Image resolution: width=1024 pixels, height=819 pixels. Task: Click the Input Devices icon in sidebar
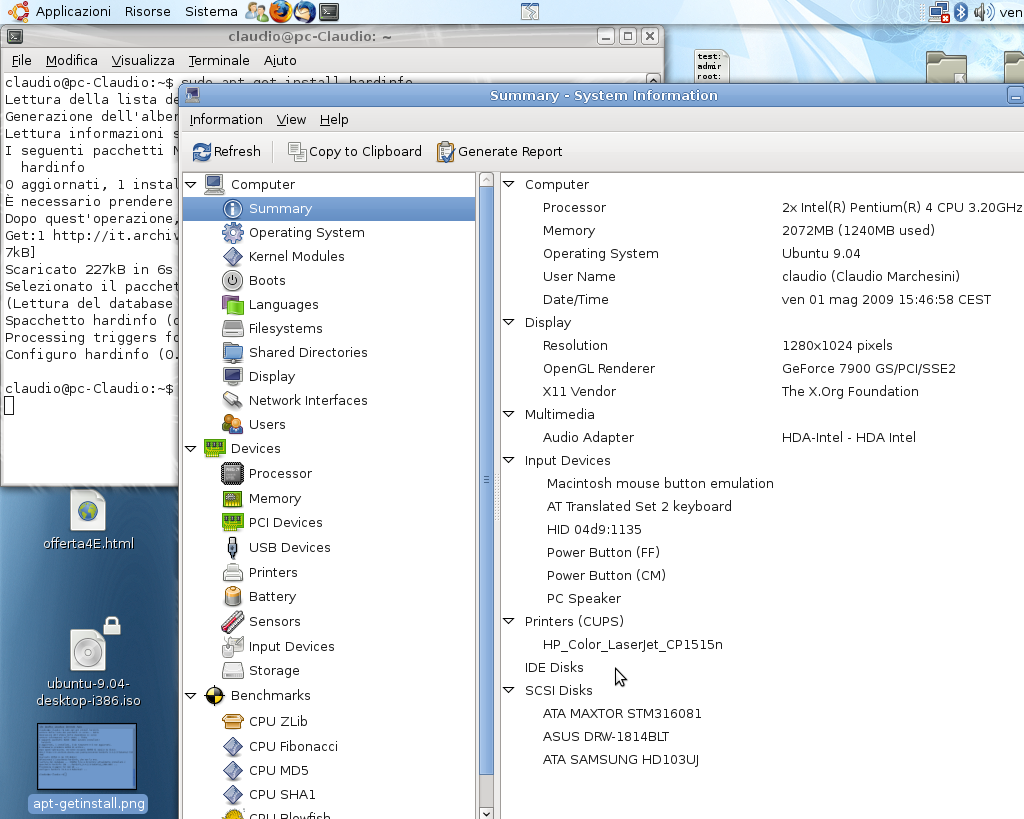(x=232, y=647)
